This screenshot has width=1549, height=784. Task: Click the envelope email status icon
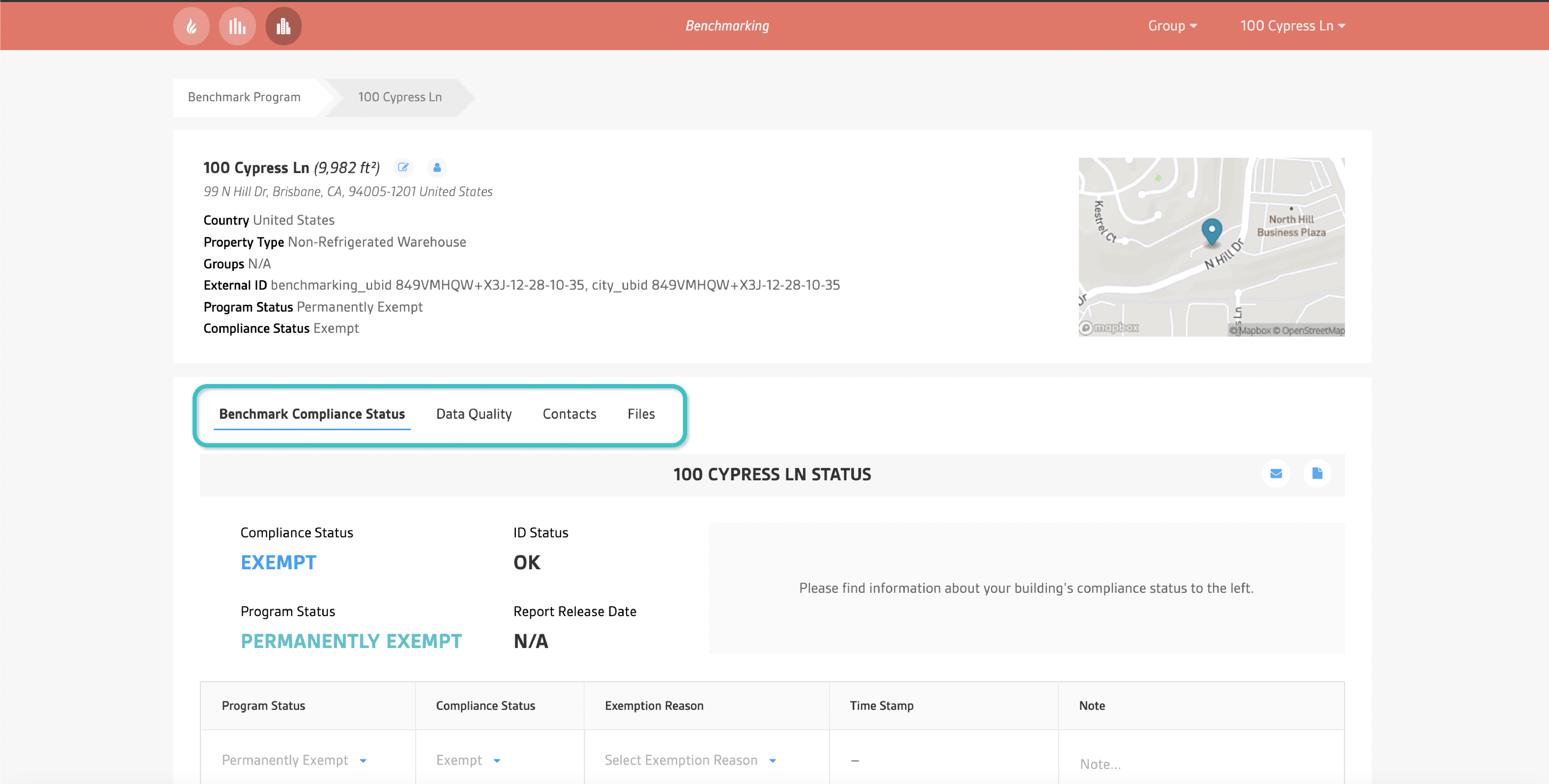1276,474
